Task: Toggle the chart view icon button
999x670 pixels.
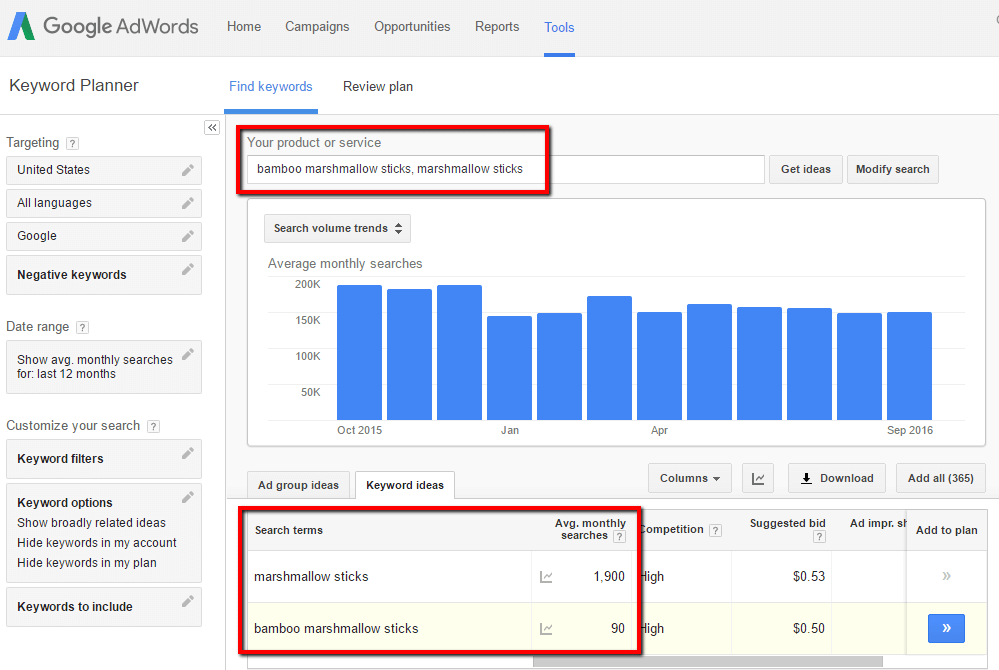Action: pyautogui.click(x=758, y=478)
